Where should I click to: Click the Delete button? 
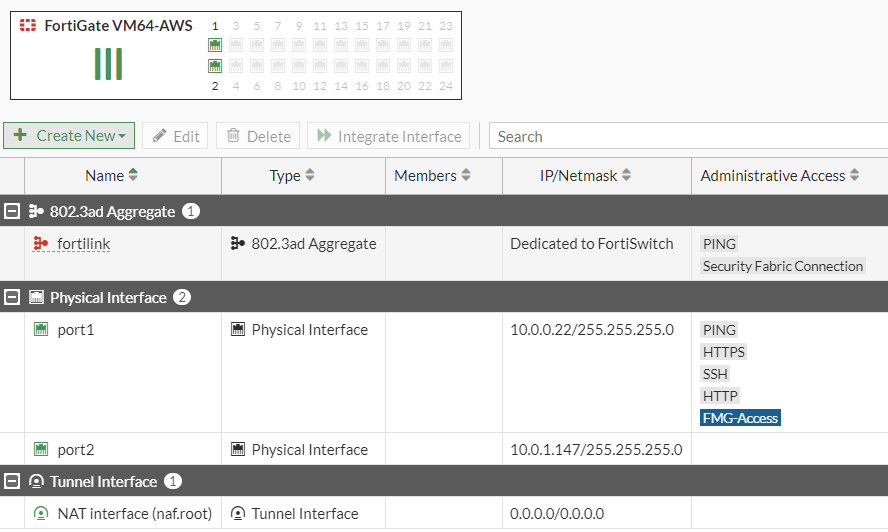(258, 136)
